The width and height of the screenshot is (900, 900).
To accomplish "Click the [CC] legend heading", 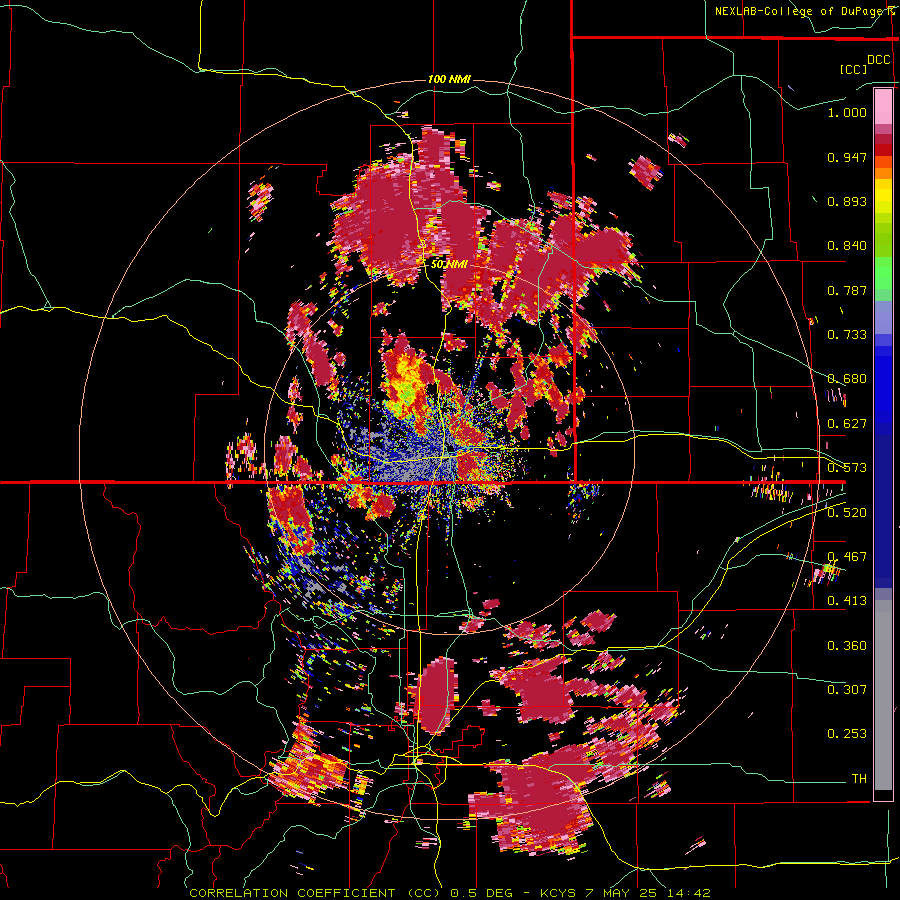I will coord(853,69).
